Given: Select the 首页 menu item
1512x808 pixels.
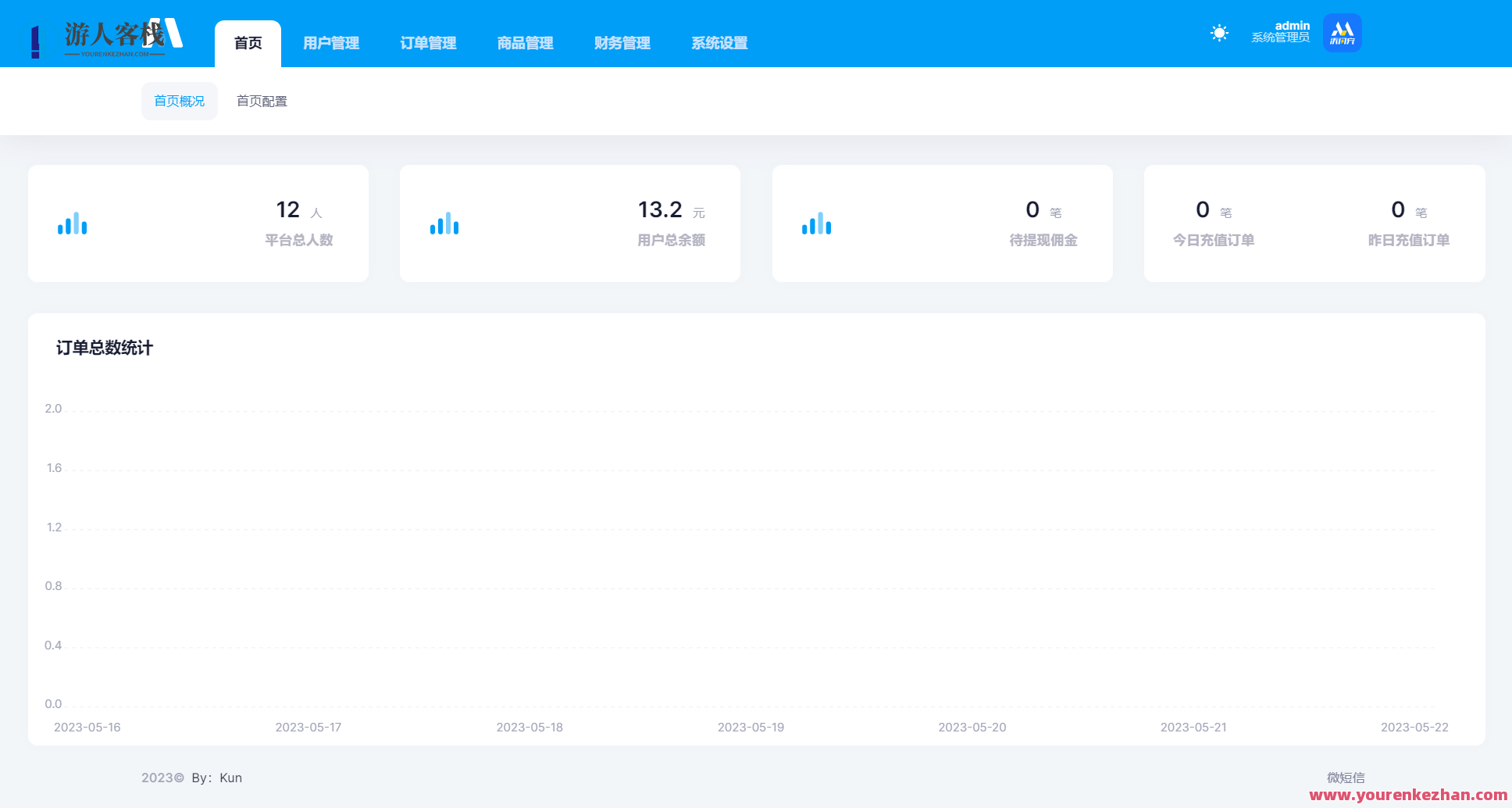Looking at the screenshot, I should point(248,43).
